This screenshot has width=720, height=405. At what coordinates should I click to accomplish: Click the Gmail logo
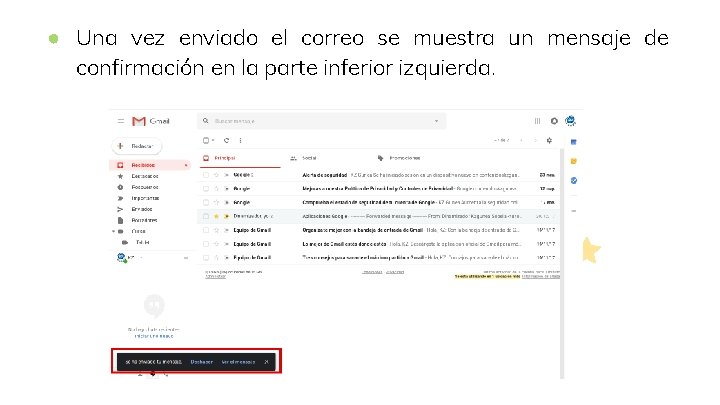[x=151, y=121]
